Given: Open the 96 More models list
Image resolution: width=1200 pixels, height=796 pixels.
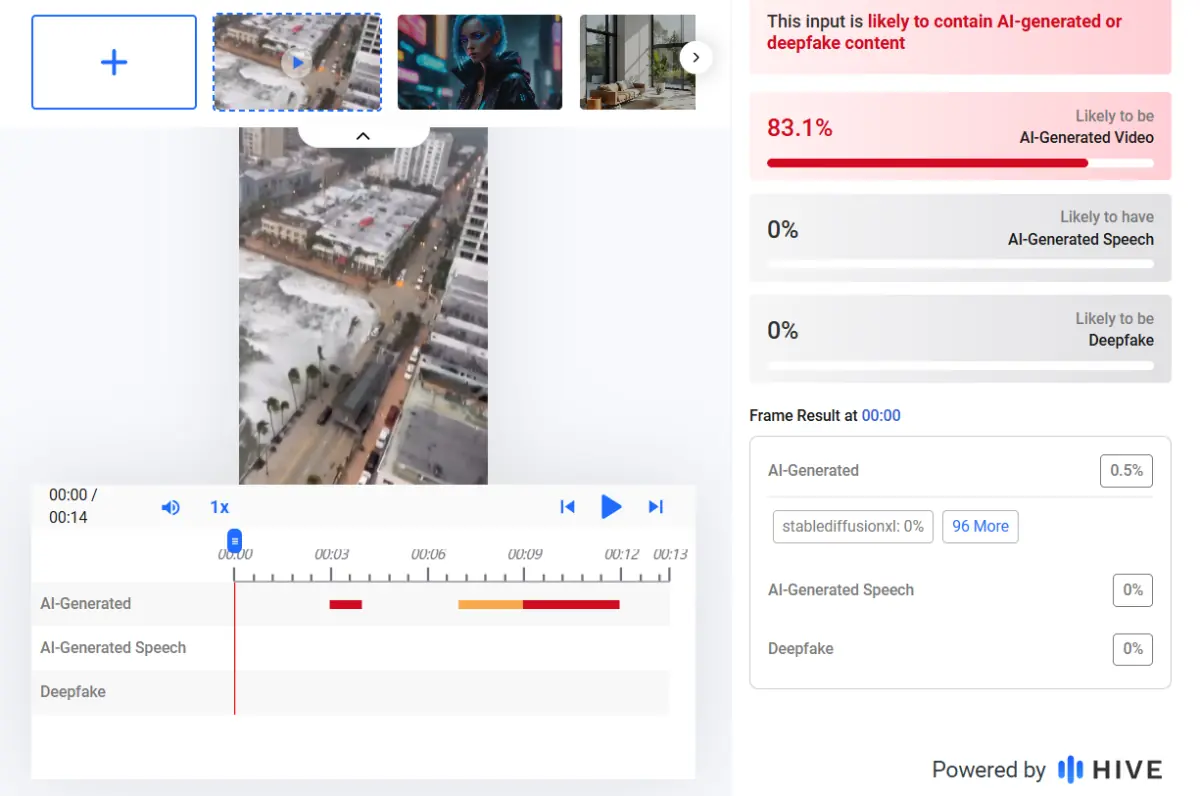Looking at the screenshot, I should [980, 526].
